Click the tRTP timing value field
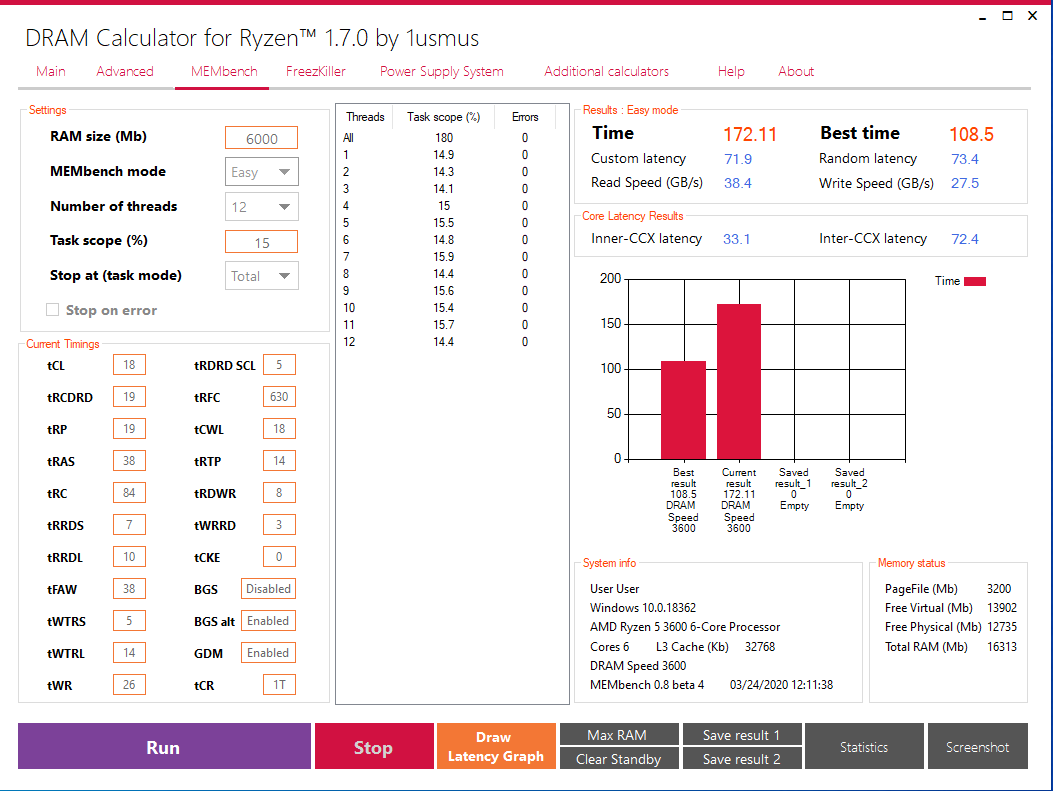This screenshot has width=1053, height=791. tap(279, 461)
